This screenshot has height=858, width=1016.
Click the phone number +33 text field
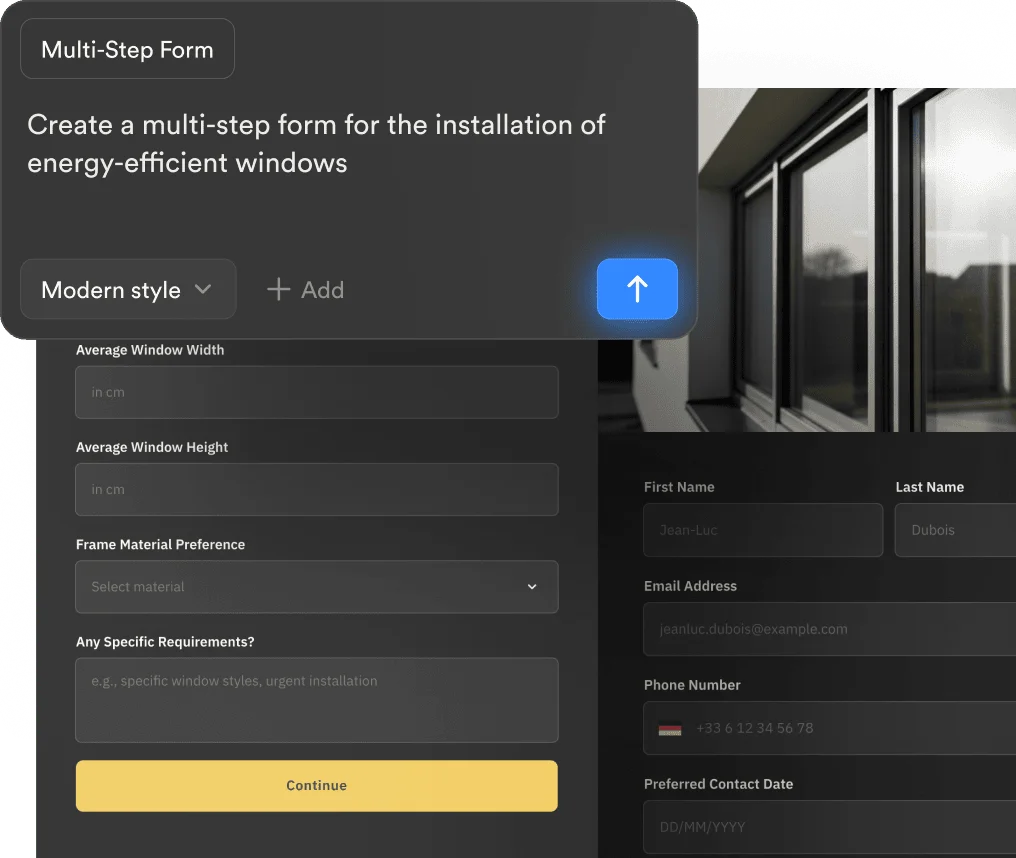tap(850, 728)
